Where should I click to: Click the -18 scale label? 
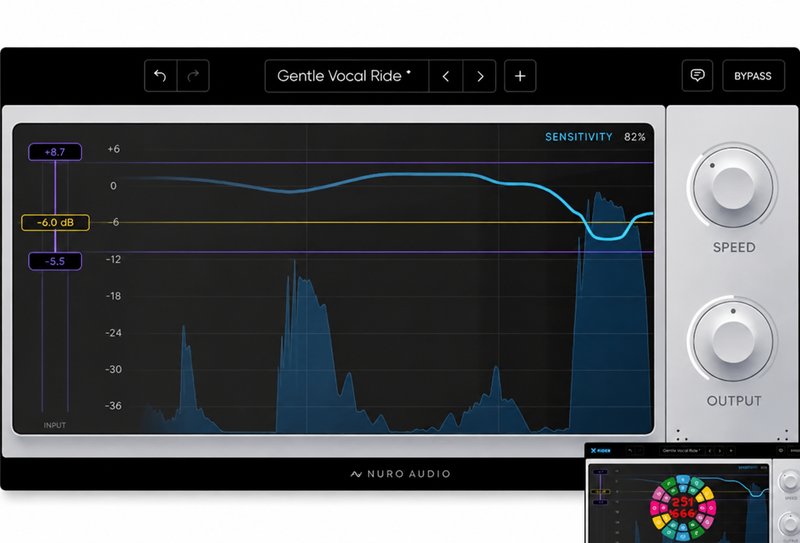tap(113, 296)
